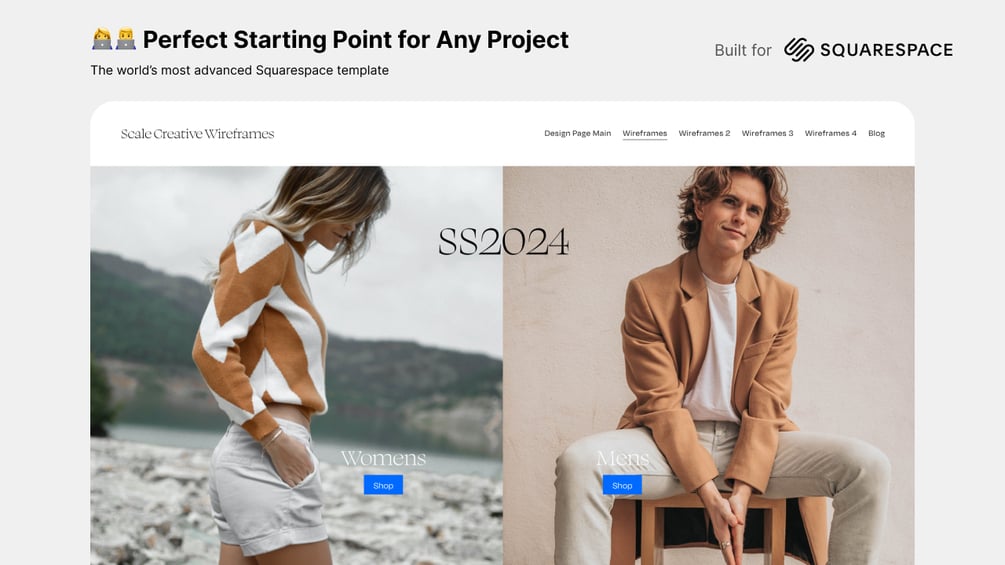This screenshot has width=1005, height=565.
Task: Click the man in tan blazer photo
Action: [x=709, y=365]
